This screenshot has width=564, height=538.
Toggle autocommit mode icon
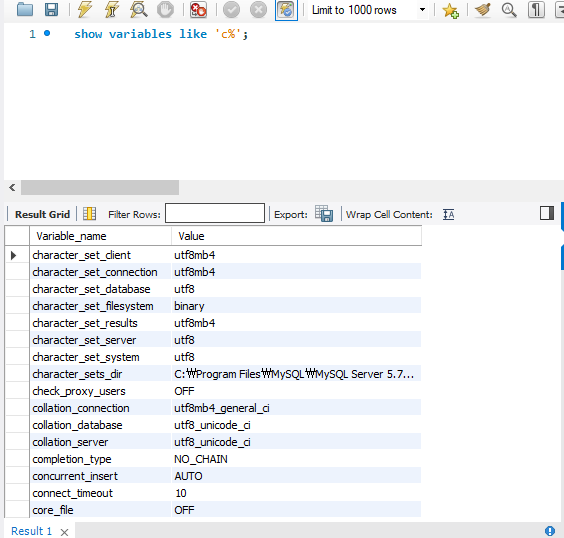286,10
